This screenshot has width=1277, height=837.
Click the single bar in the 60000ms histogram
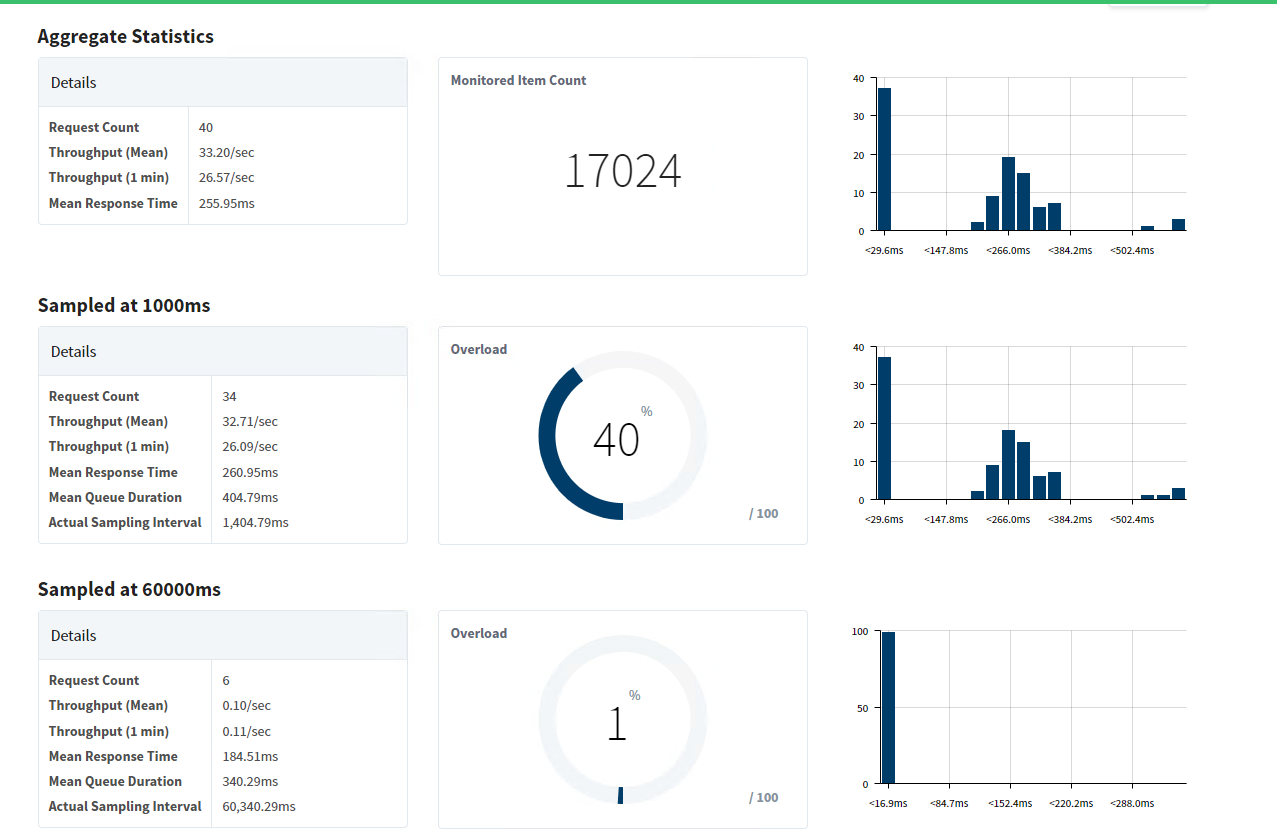click(x=888, y=707)
